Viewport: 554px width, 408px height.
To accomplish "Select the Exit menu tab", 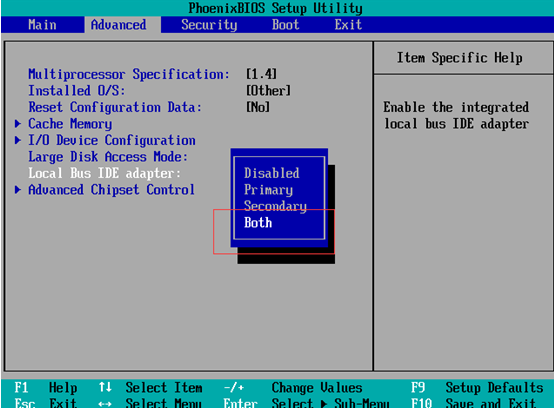I will click(348, 25).
